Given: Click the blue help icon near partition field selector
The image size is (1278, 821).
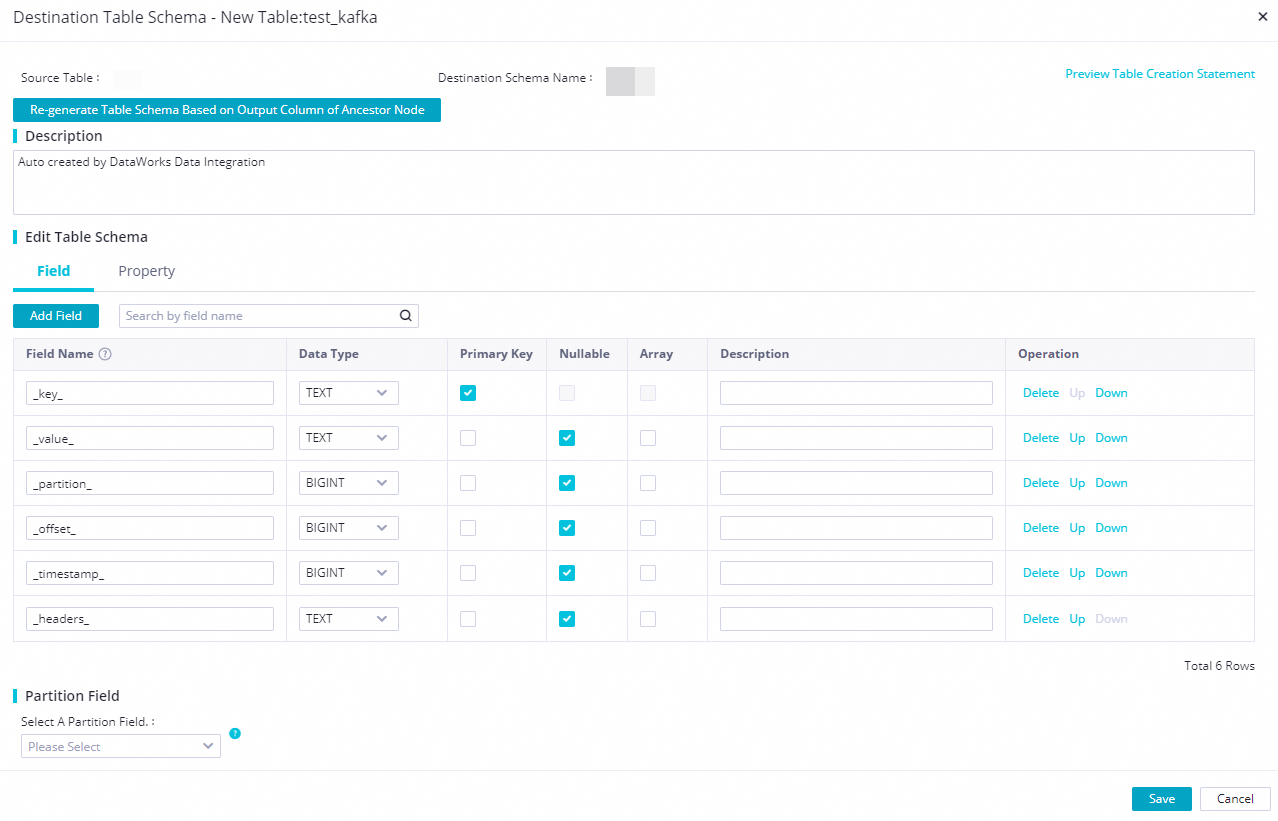Looking at the screenshot, I should (235, 733).
